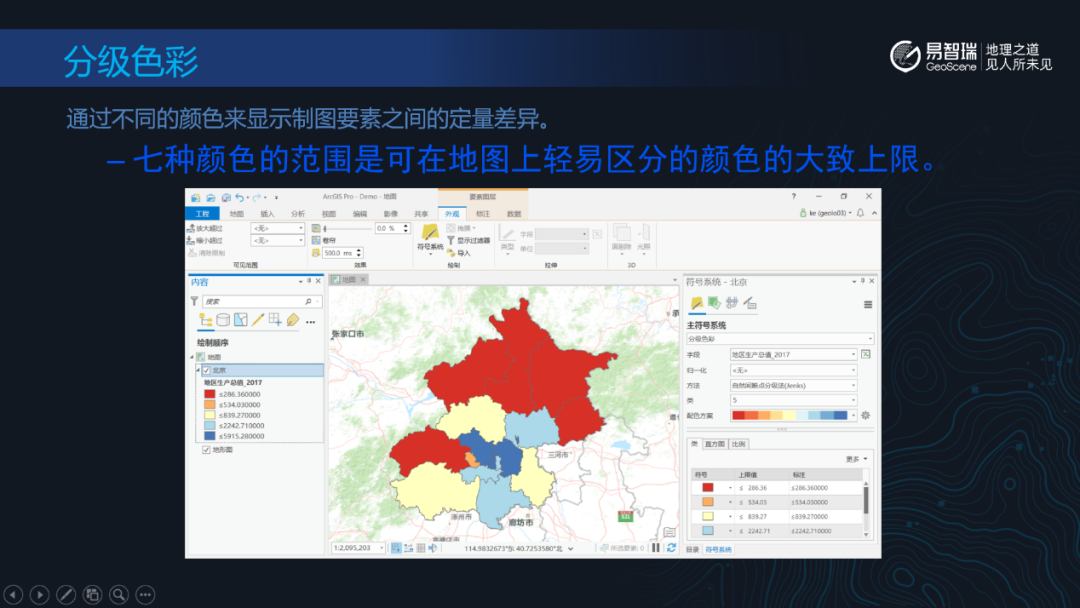1080x608 pixels.
Task: Click the 搜索 search box in Contents pane
Action: [x=261, y=302]
